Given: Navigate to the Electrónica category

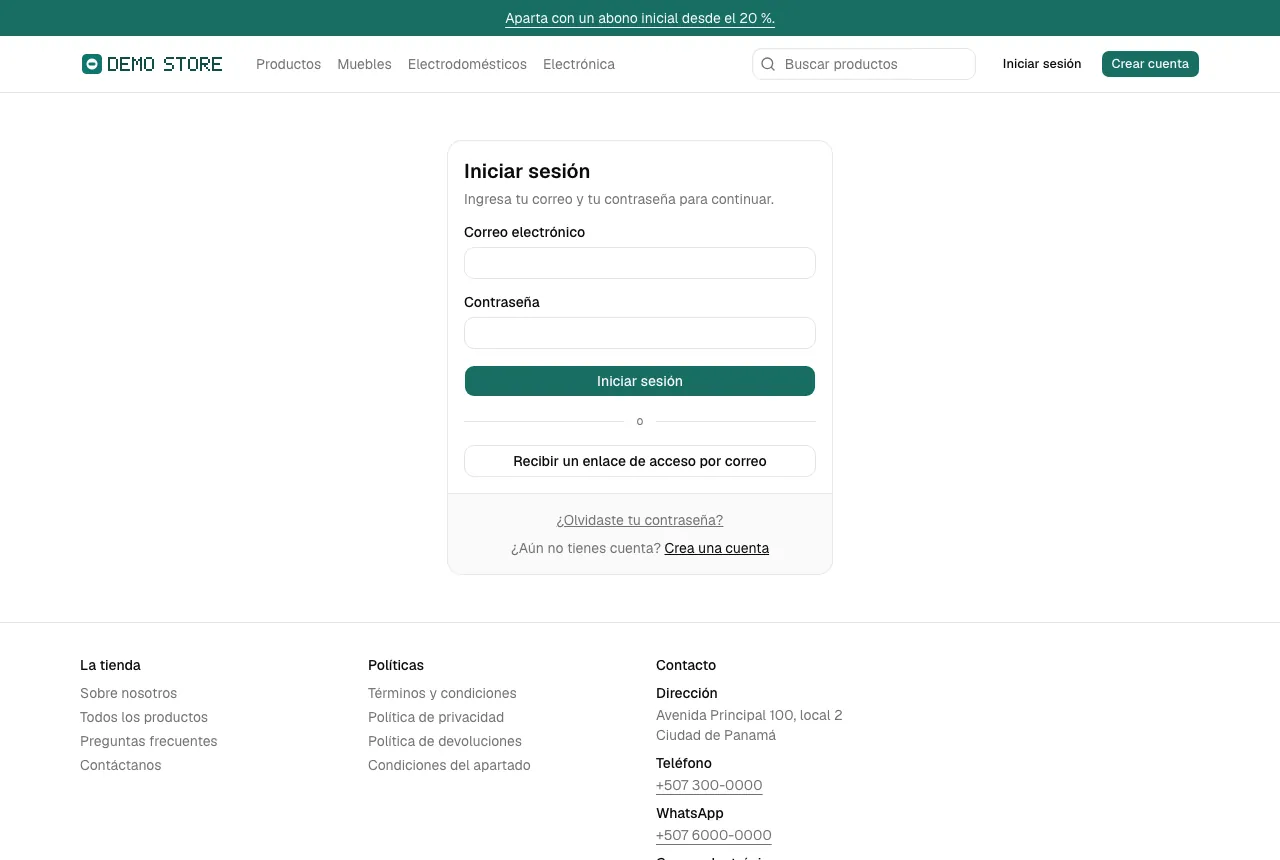Looking at the screenshot, I should (x=579, y=64).
